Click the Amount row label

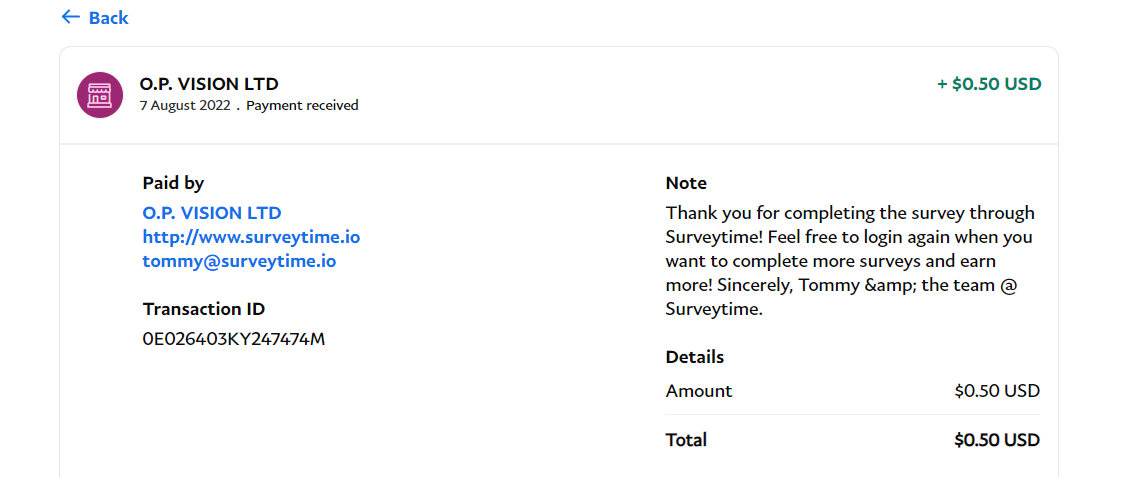(698, 391)
